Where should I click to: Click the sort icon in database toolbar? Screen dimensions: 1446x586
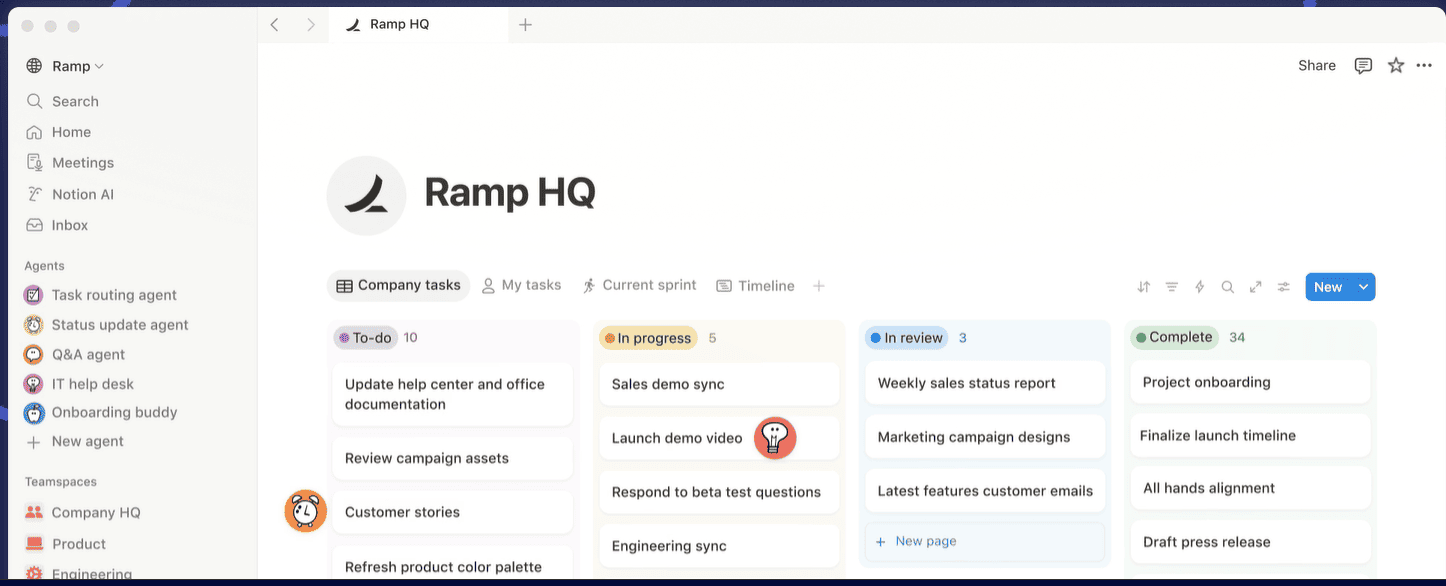[x=1144, y=287]
